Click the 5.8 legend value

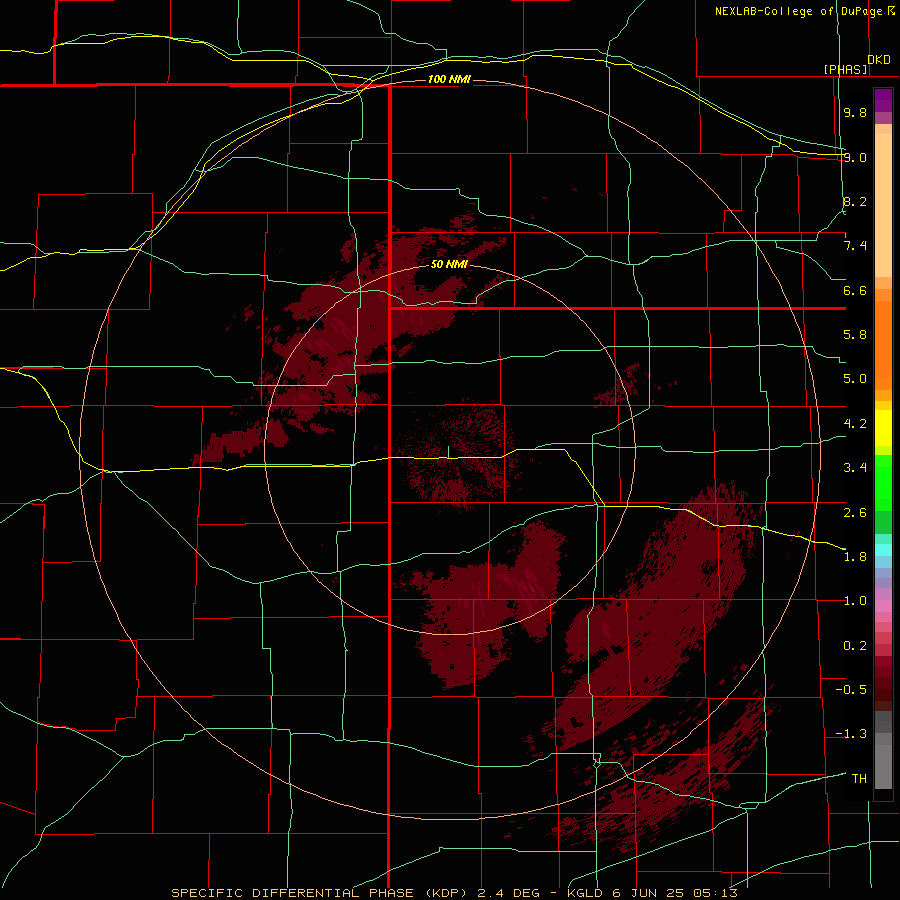(855, 335)
